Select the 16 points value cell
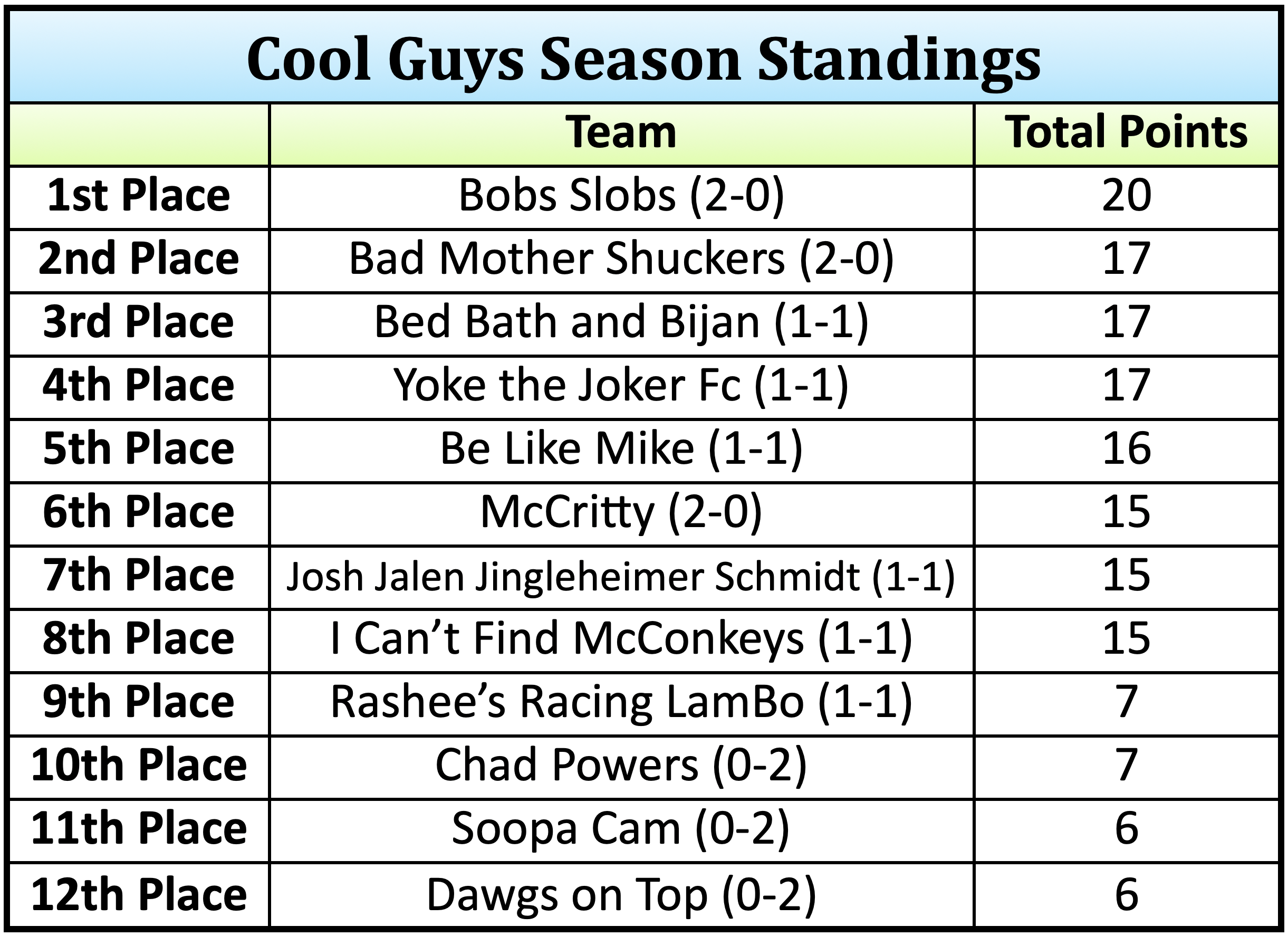Screen dimensions: 1288x936 [1126, 449]
